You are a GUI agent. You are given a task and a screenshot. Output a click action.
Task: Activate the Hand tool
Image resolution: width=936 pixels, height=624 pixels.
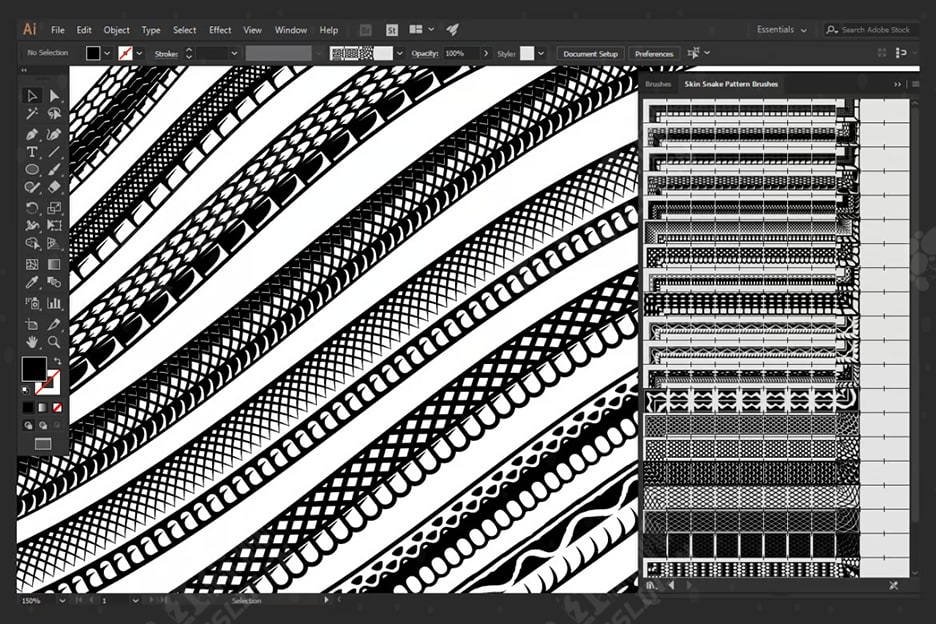(32, 342)
